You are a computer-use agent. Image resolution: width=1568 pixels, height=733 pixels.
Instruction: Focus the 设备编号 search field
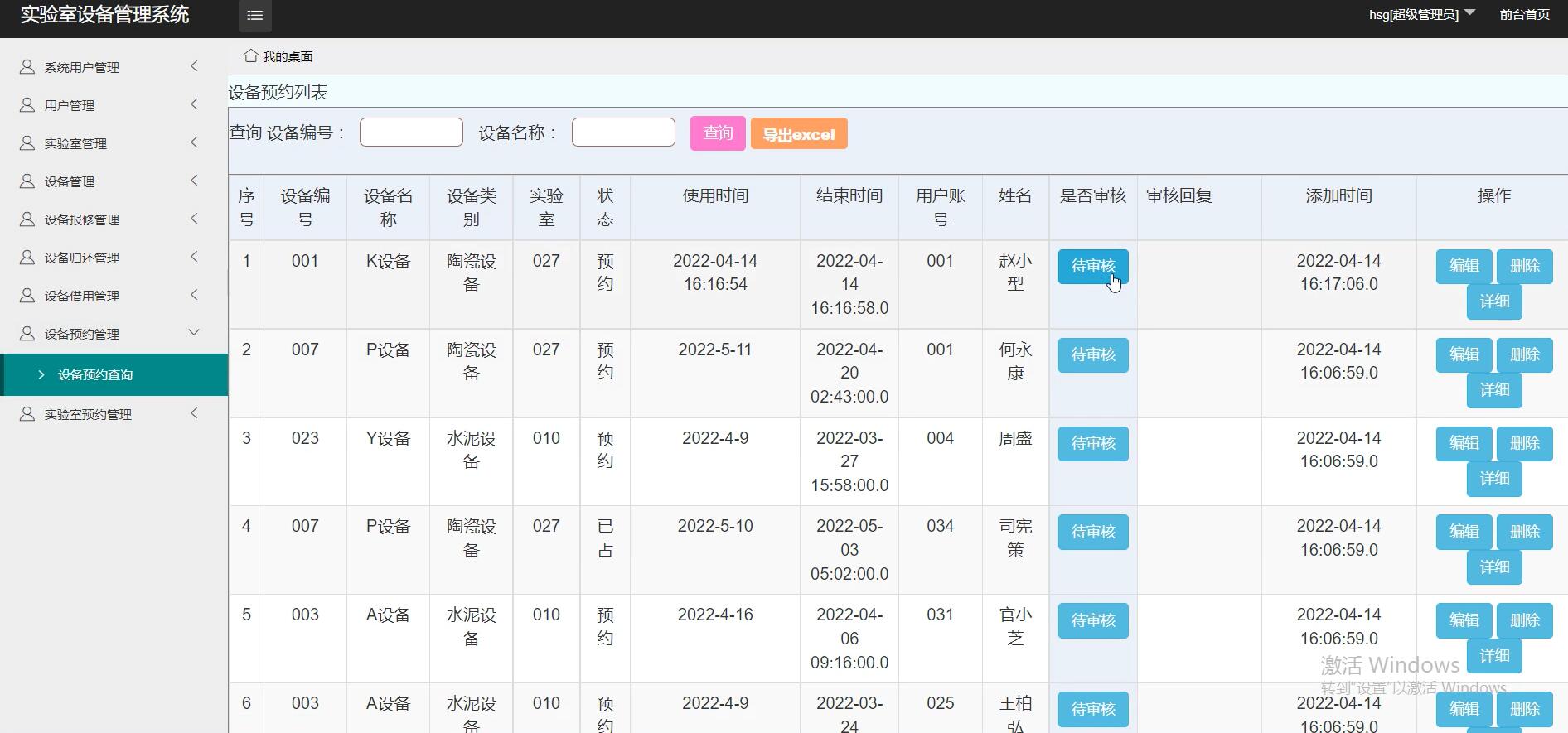pyautogui.click(x=411, y=133)
